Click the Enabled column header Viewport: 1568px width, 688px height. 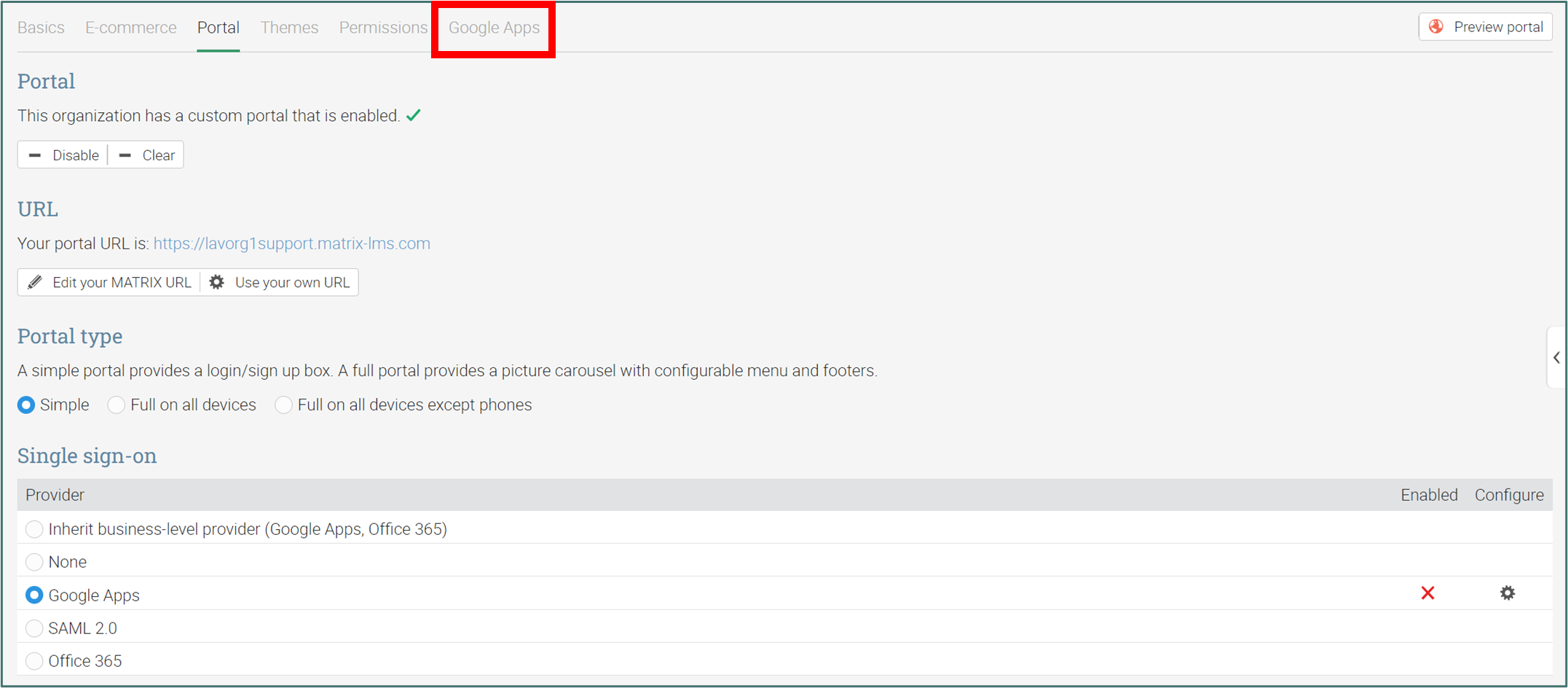(1429, 495)
